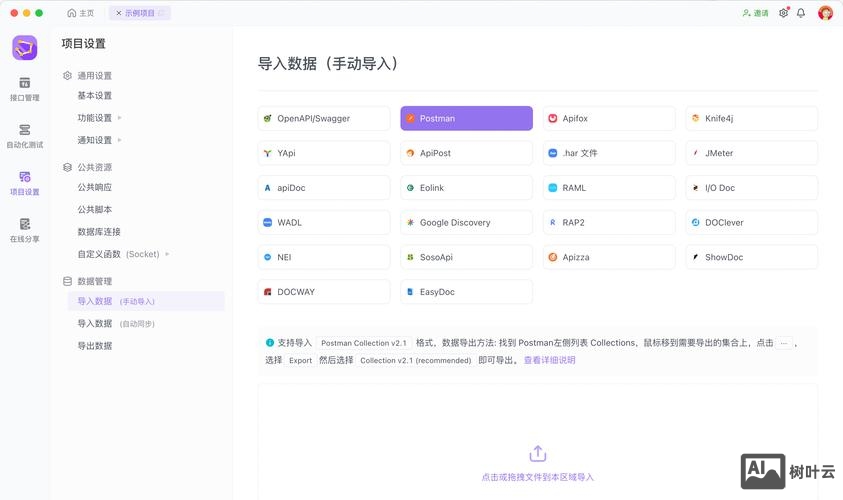Select Apifox import format
Viewport: 843px width, 500px height.
click(609, 118)
